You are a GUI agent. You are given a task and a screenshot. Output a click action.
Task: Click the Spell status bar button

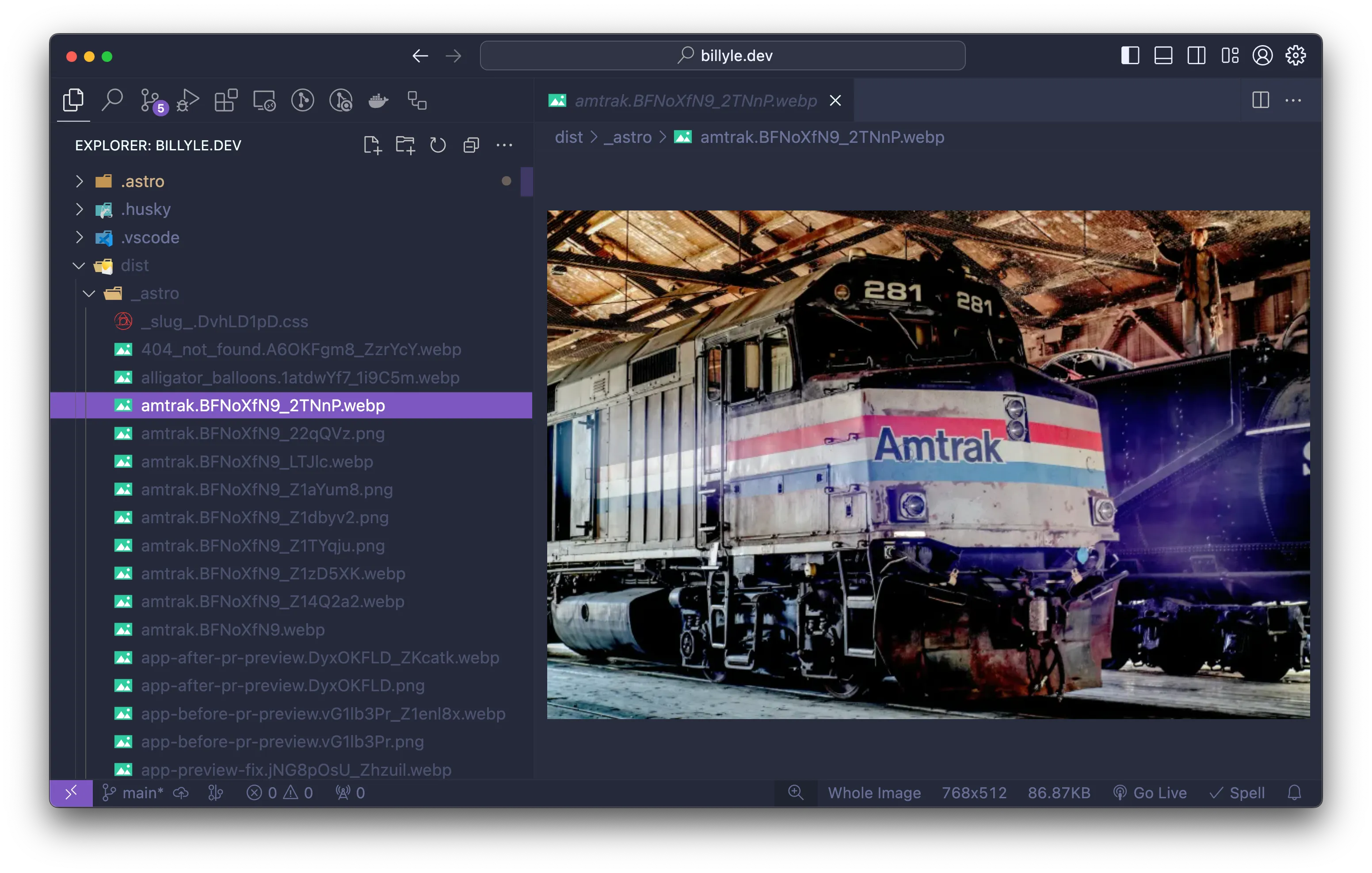click(x=1236, y=792)
